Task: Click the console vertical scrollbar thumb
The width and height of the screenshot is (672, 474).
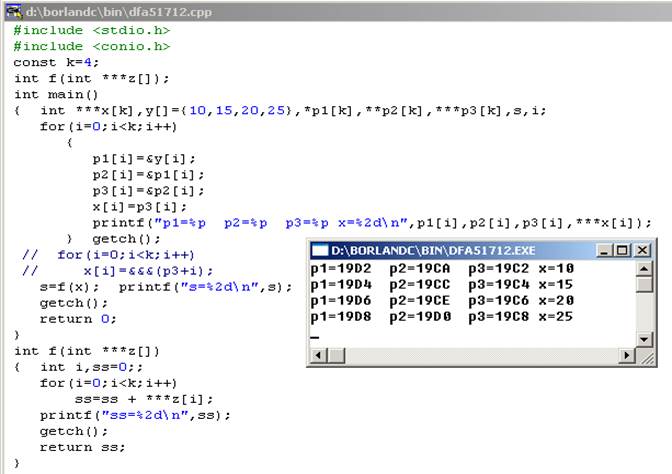Action: (x=644, y=285)
